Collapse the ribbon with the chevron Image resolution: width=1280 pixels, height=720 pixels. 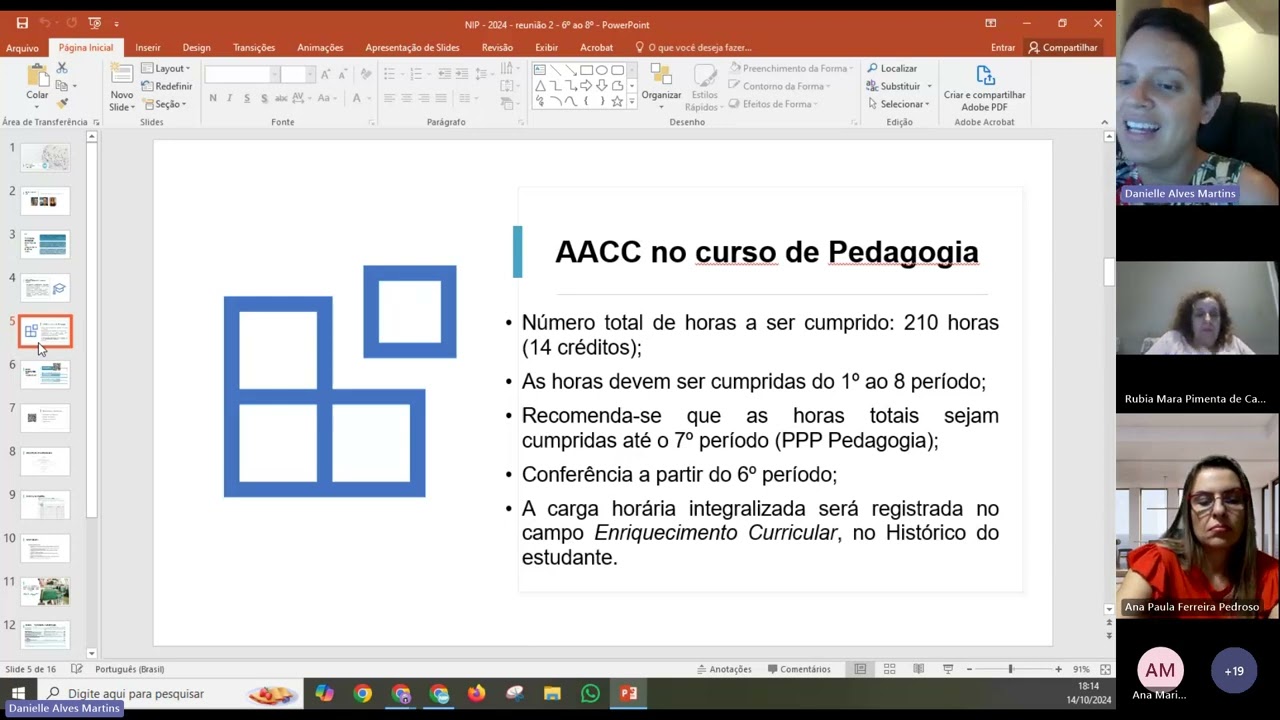click(x=1104, y=122)
